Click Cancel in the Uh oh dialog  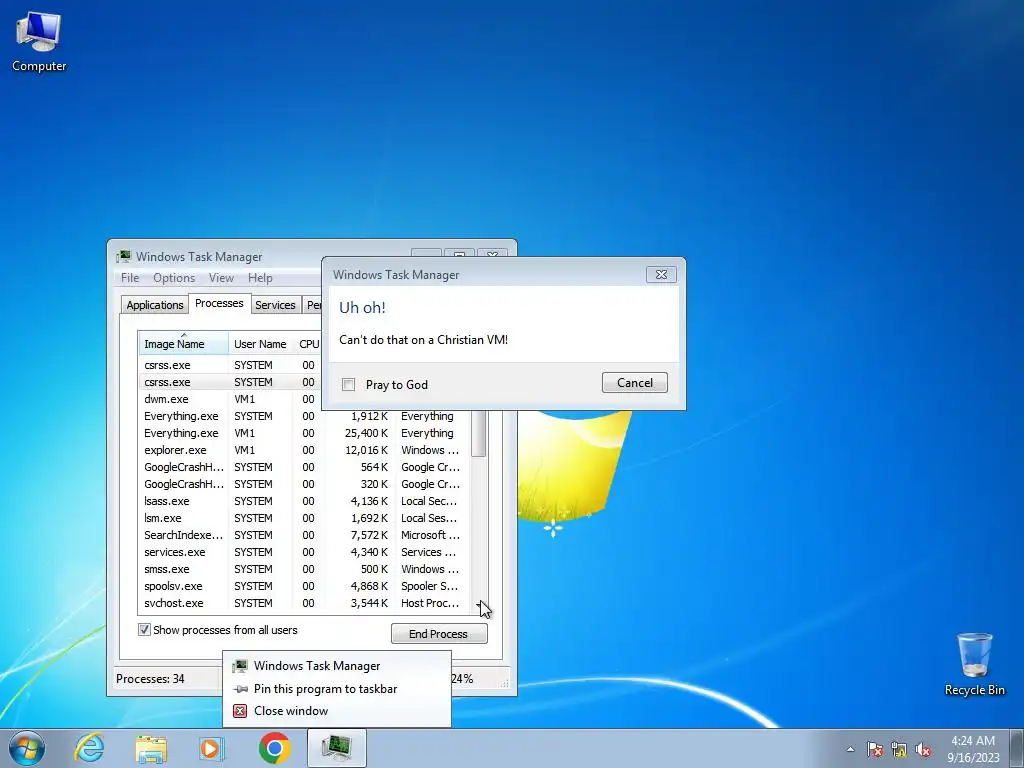[x=635, y=383]
